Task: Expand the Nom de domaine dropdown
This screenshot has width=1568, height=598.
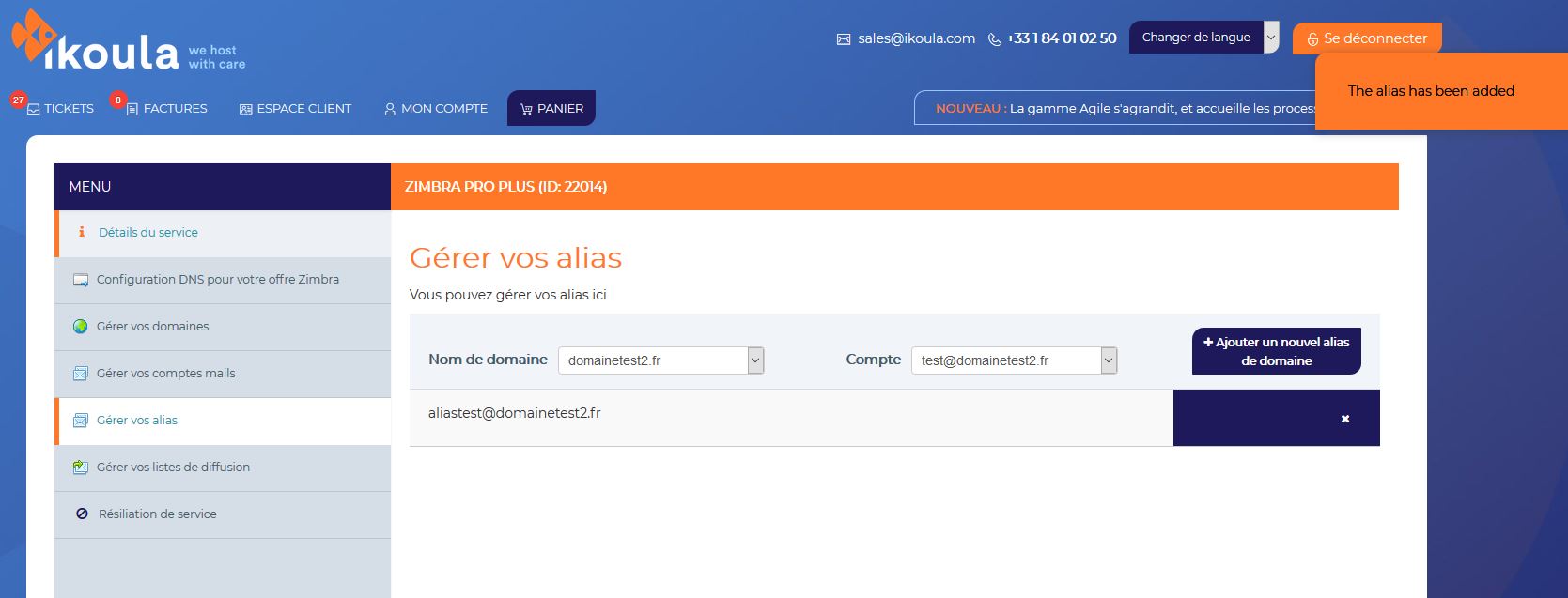Action: [x=660, y=360]
